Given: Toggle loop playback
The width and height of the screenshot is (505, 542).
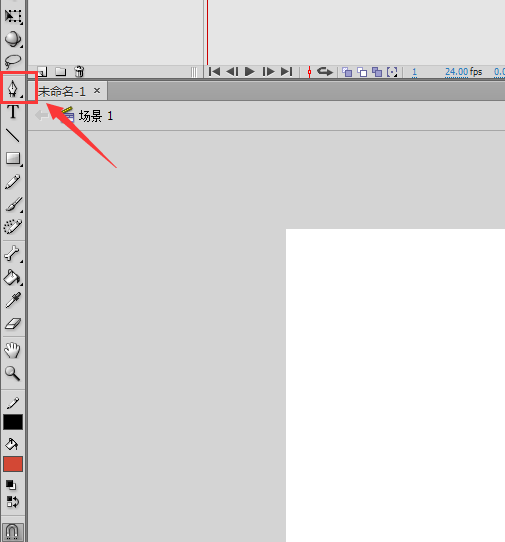Looking at the screenshot, I should (x=325, y=72).
